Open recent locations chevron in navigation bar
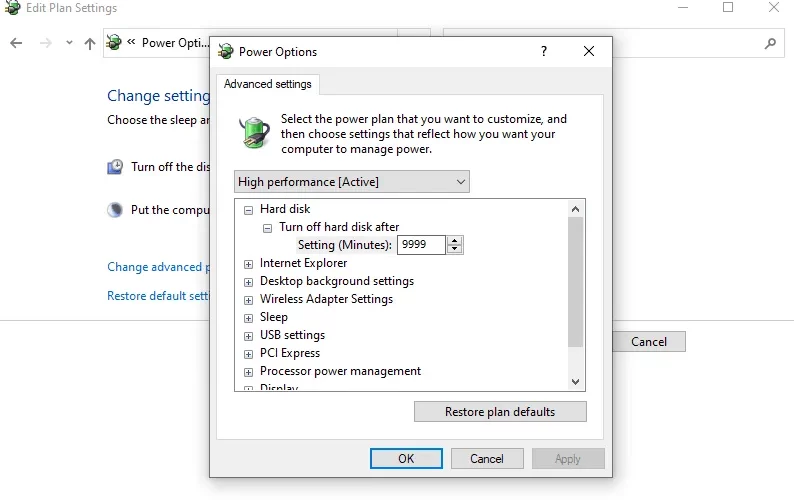 coord(69,43)
